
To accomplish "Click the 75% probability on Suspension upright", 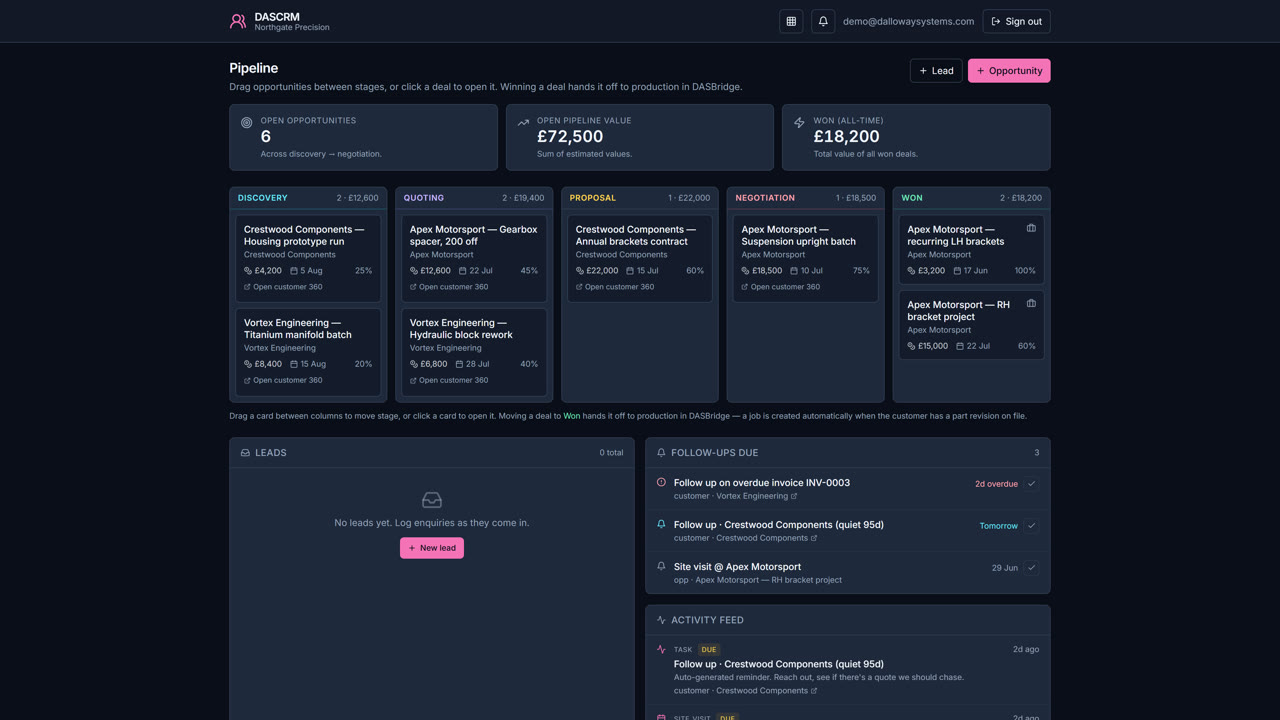I will point(861,271).
